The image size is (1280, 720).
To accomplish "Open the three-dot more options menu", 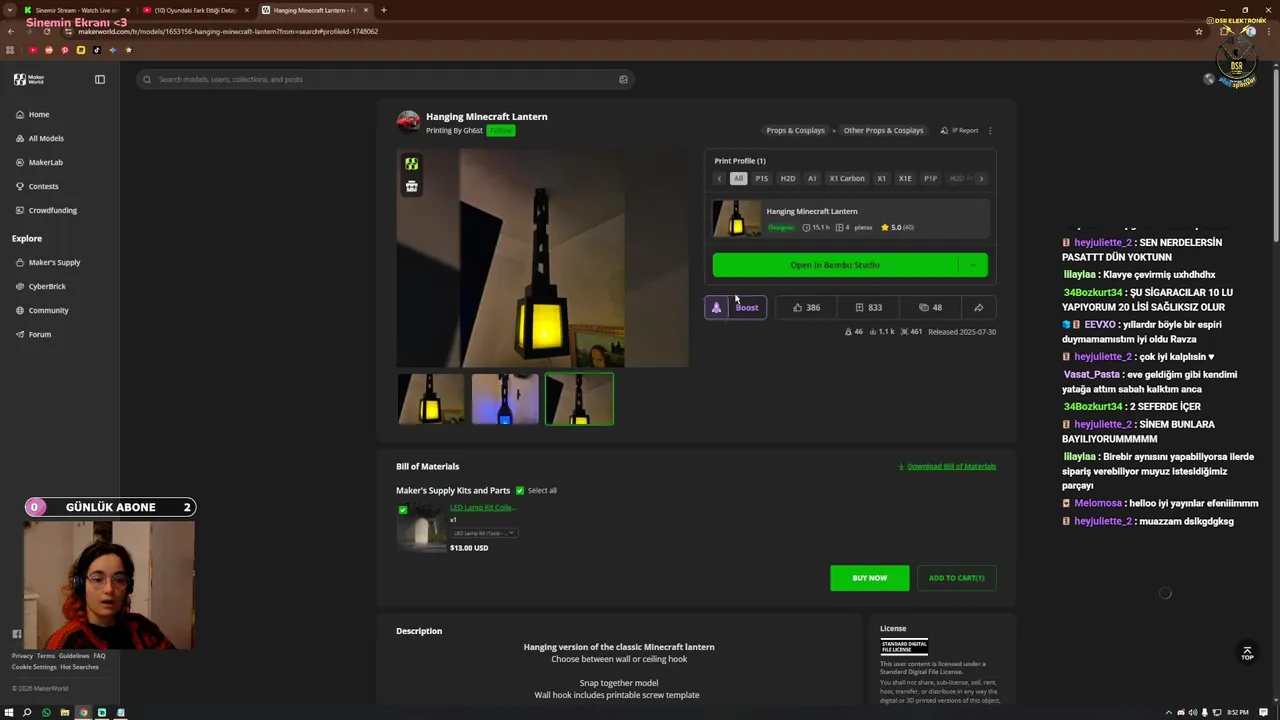I will tap(990, 130).
